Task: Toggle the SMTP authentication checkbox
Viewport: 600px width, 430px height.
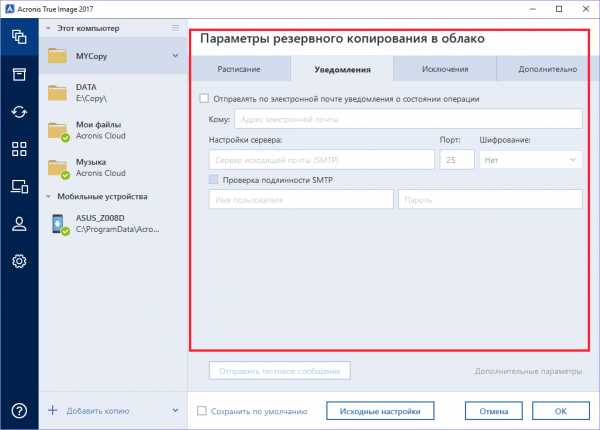Action: [214, 179]
